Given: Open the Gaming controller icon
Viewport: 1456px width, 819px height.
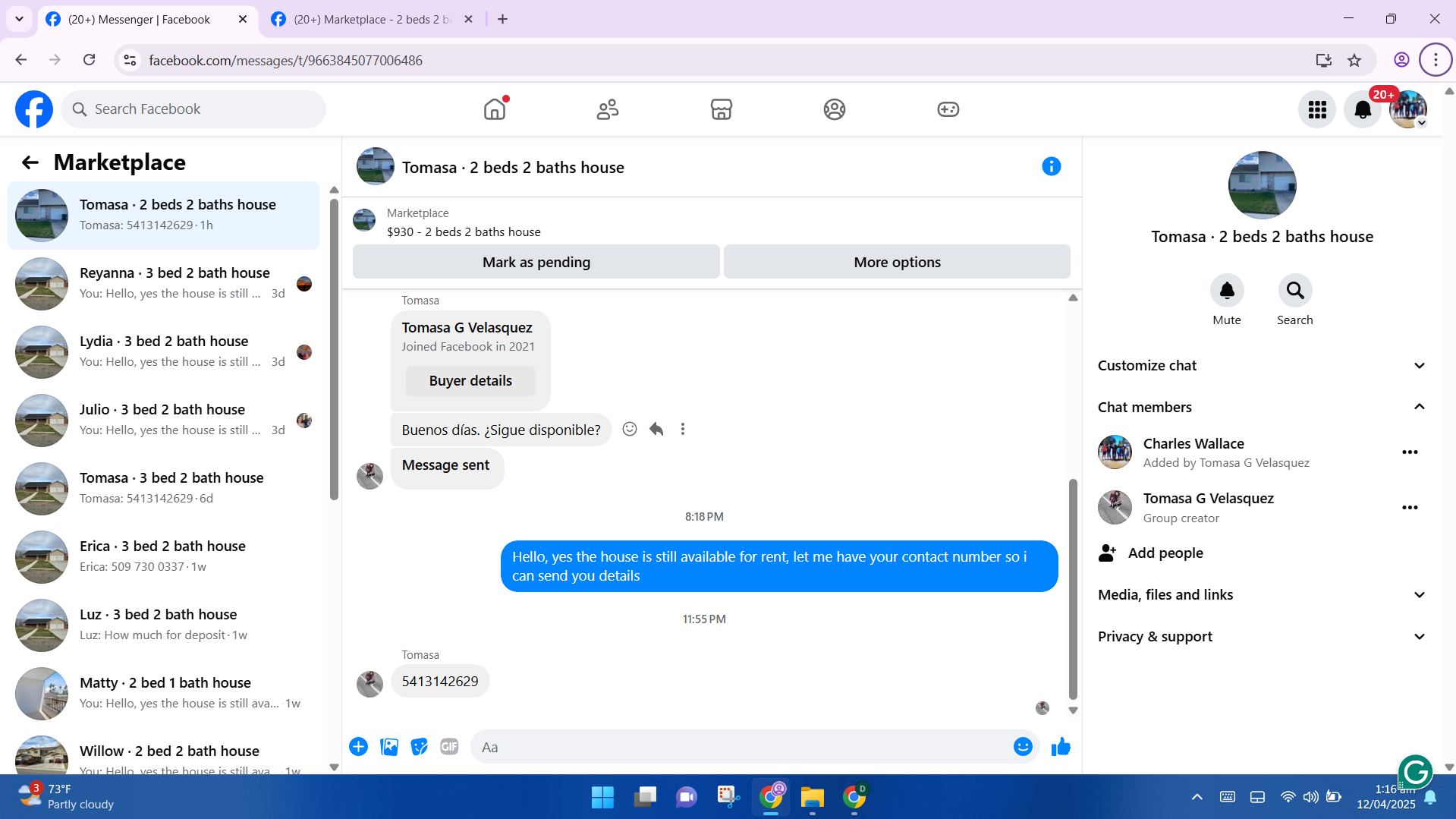Looking at the screenshot, I should point(948,109).
